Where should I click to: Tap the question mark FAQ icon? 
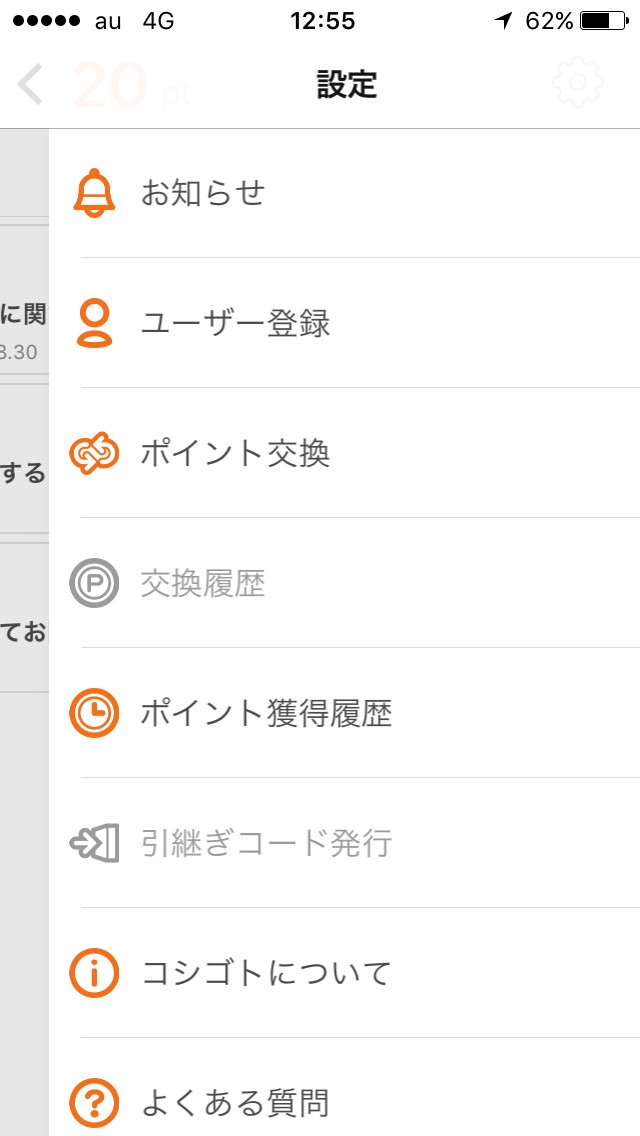(95, 1103)
